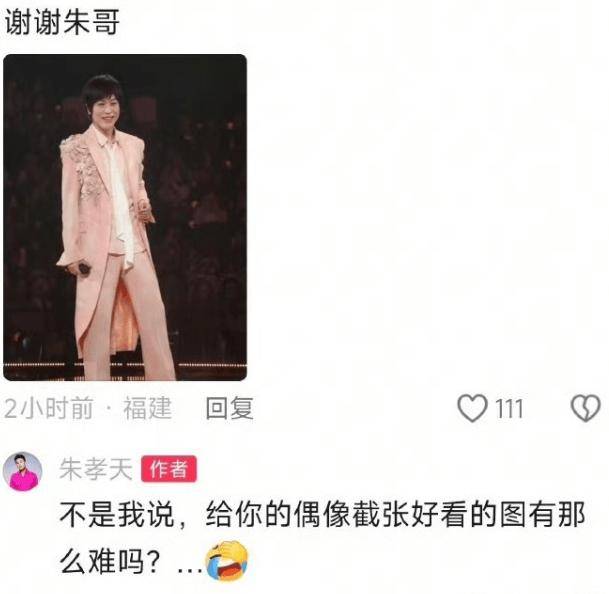Tap the 么难吗? reply line
Viewport: 609px width, 594px height.
point(110,562)
